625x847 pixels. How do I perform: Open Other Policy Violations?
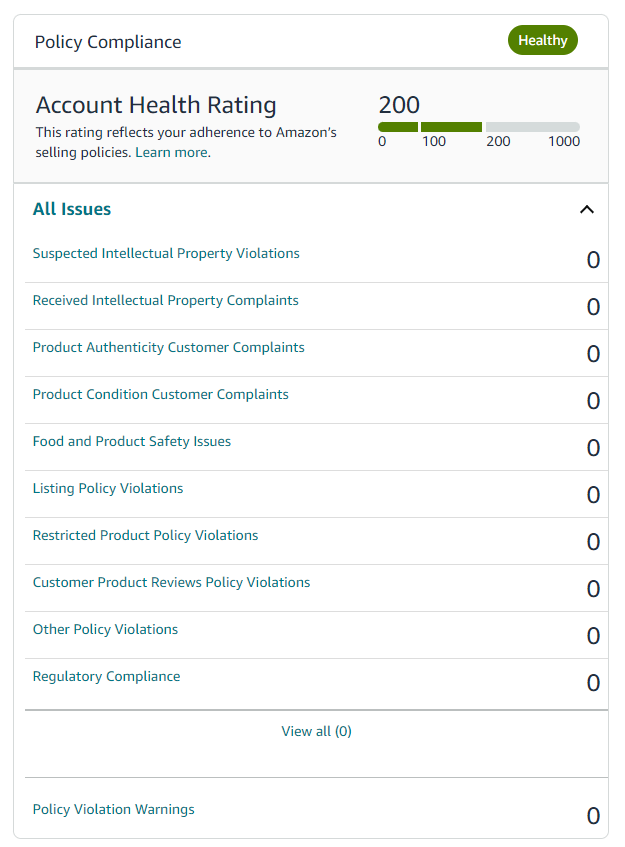click(105, 629)
